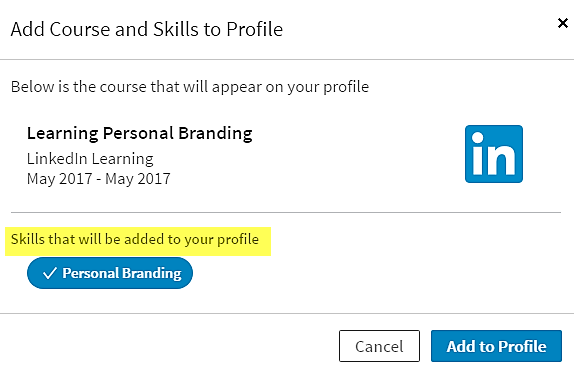Deselect the Personal Branding skill pill
Viewport: 574px width, 370px height.
point(110,273)
